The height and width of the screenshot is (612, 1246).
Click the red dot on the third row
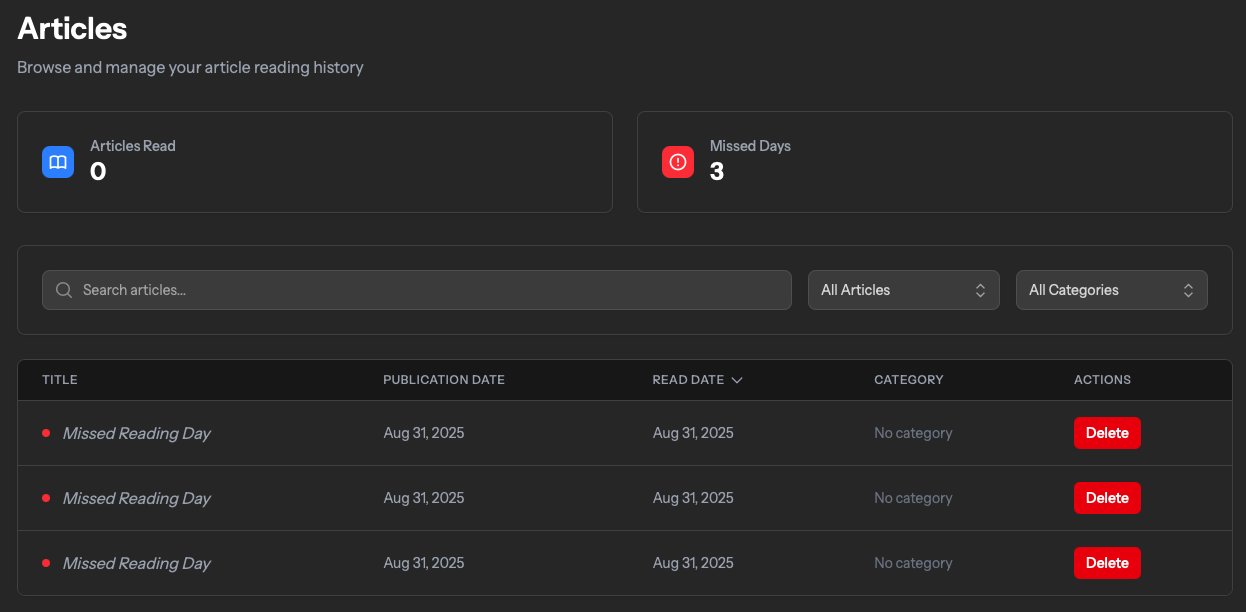[46, 563]
